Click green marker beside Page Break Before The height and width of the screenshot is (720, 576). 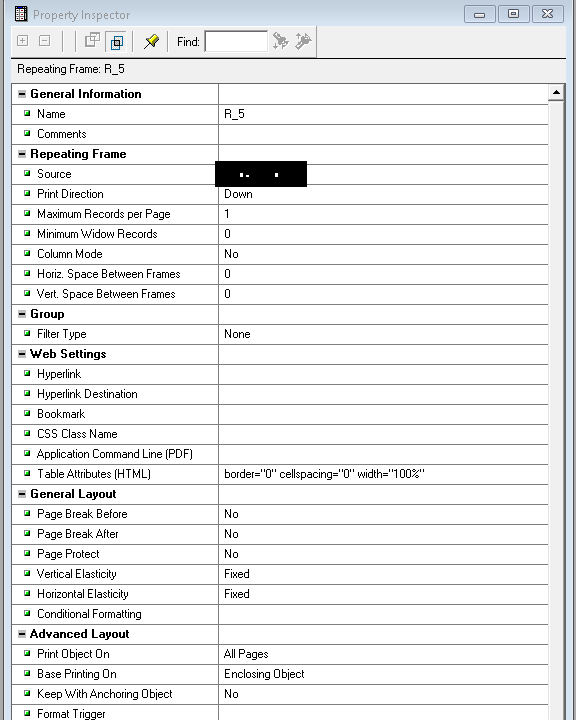tap(27, 513)
